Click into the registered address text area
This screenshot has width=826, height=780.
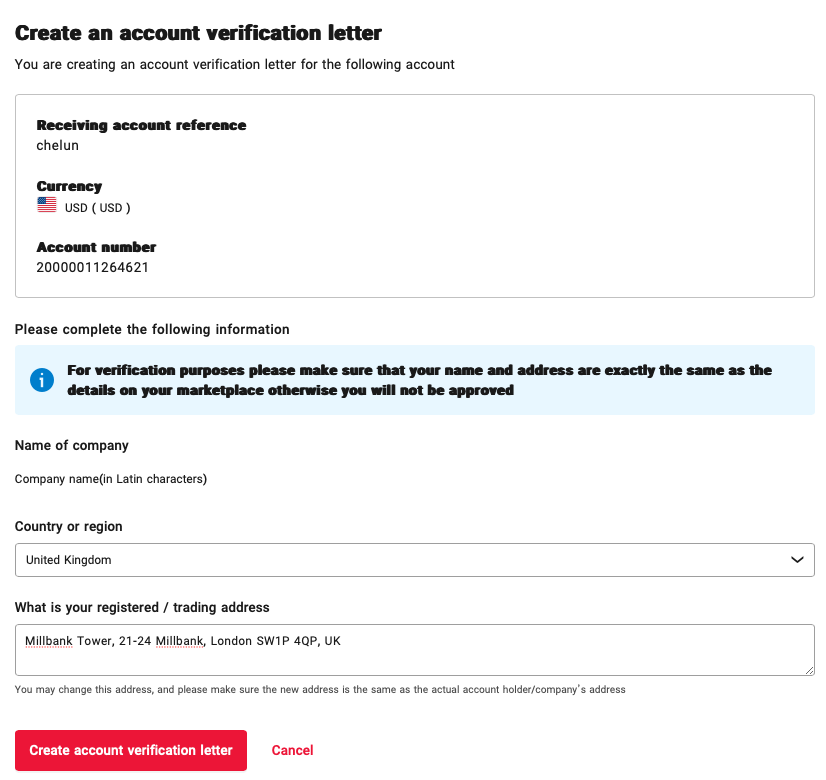414,650
